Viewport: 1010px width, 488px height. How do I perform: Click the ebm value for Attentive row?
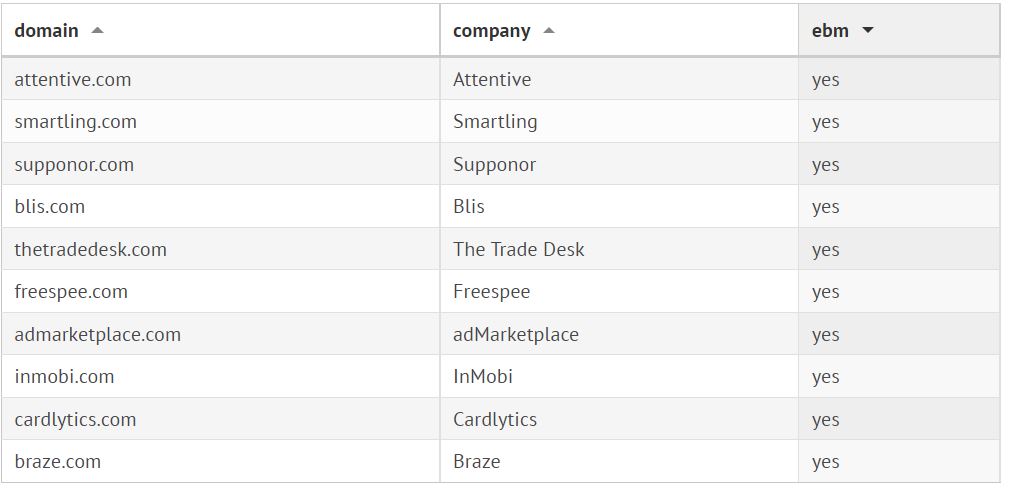click(x=826, y=80)
